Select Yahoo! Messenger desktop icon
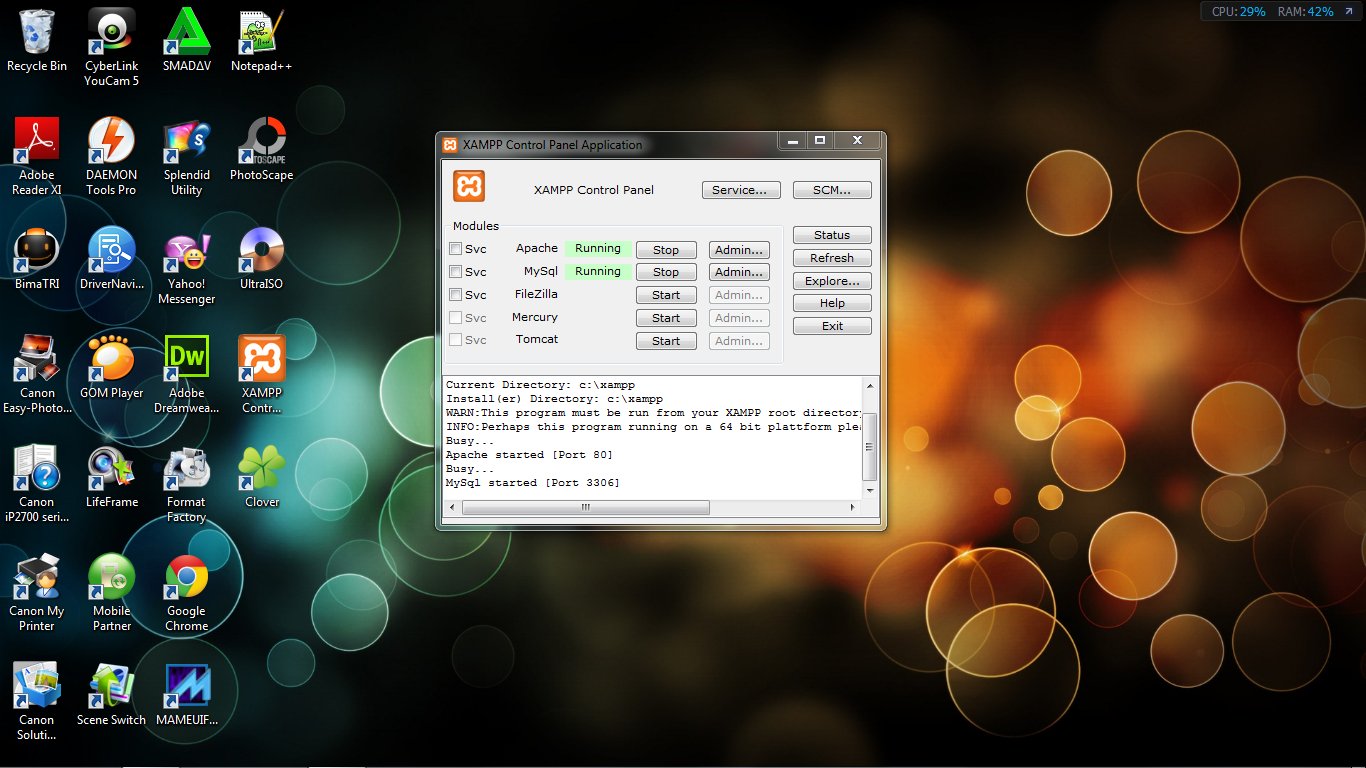Screen dimensions: 1366x768 [187, 265]
